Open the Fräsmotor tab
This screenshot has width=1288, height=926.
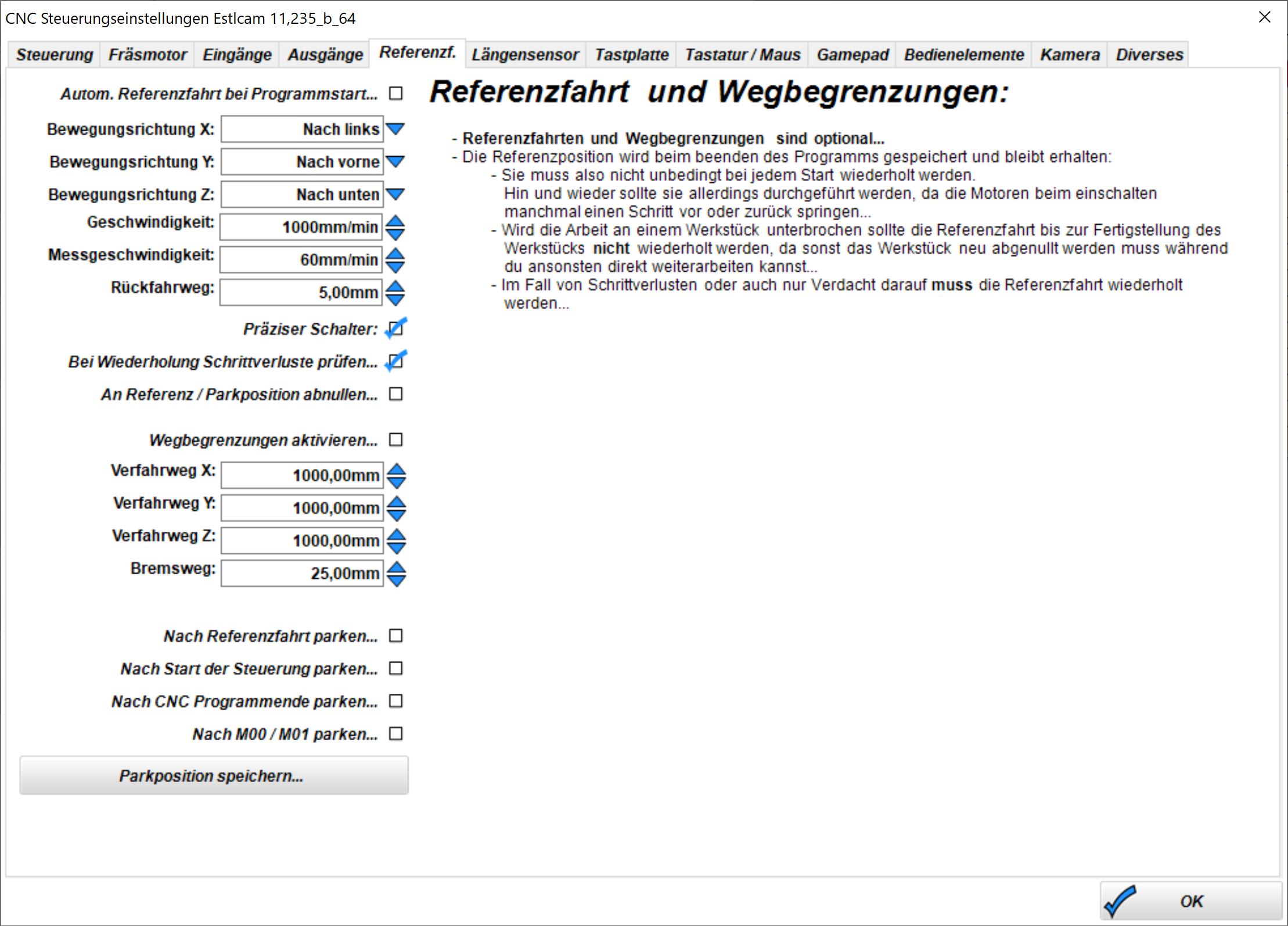147,55
